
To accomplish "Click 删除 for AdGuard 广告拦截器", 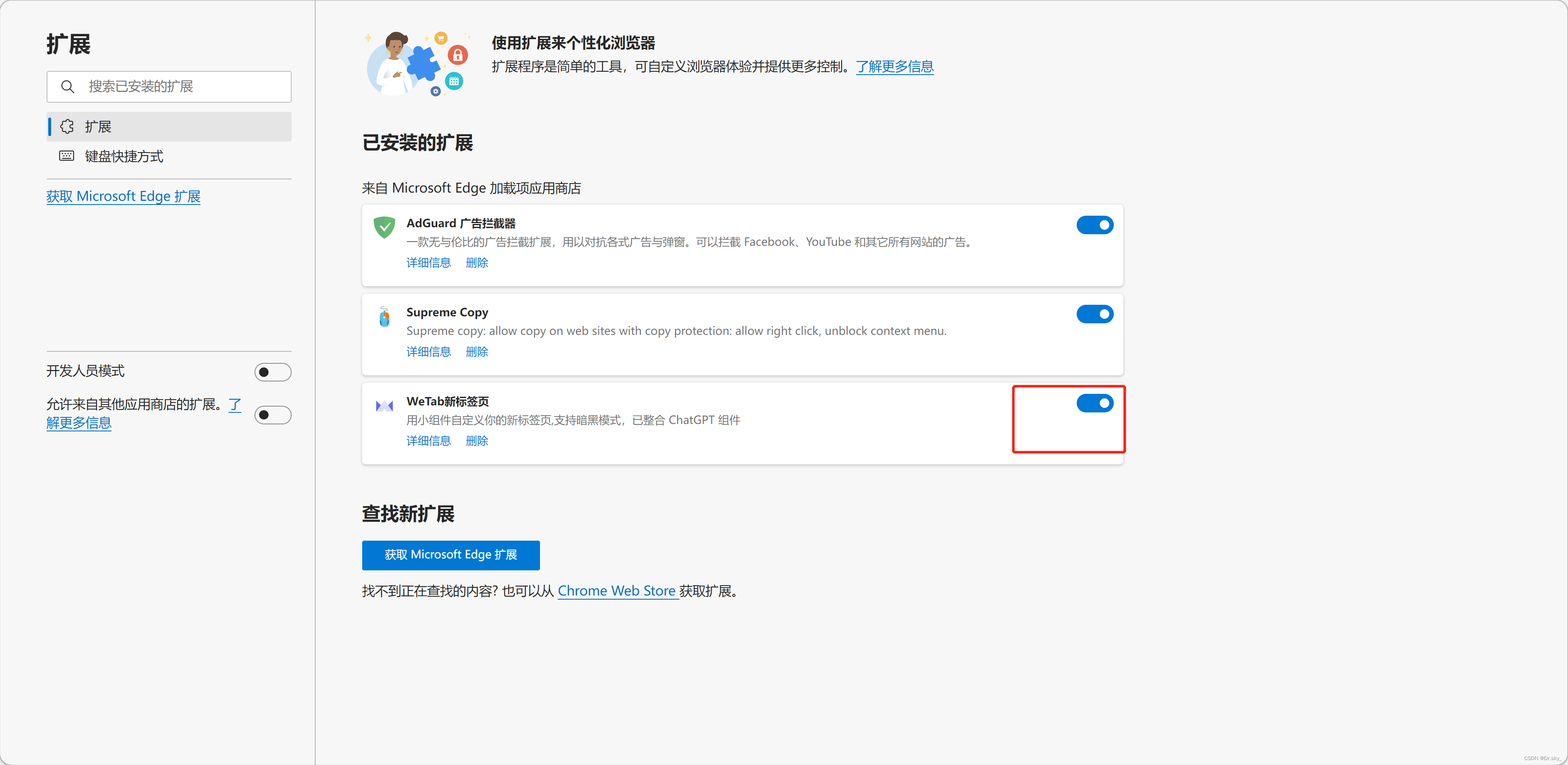I will click(x=476, y=263).
